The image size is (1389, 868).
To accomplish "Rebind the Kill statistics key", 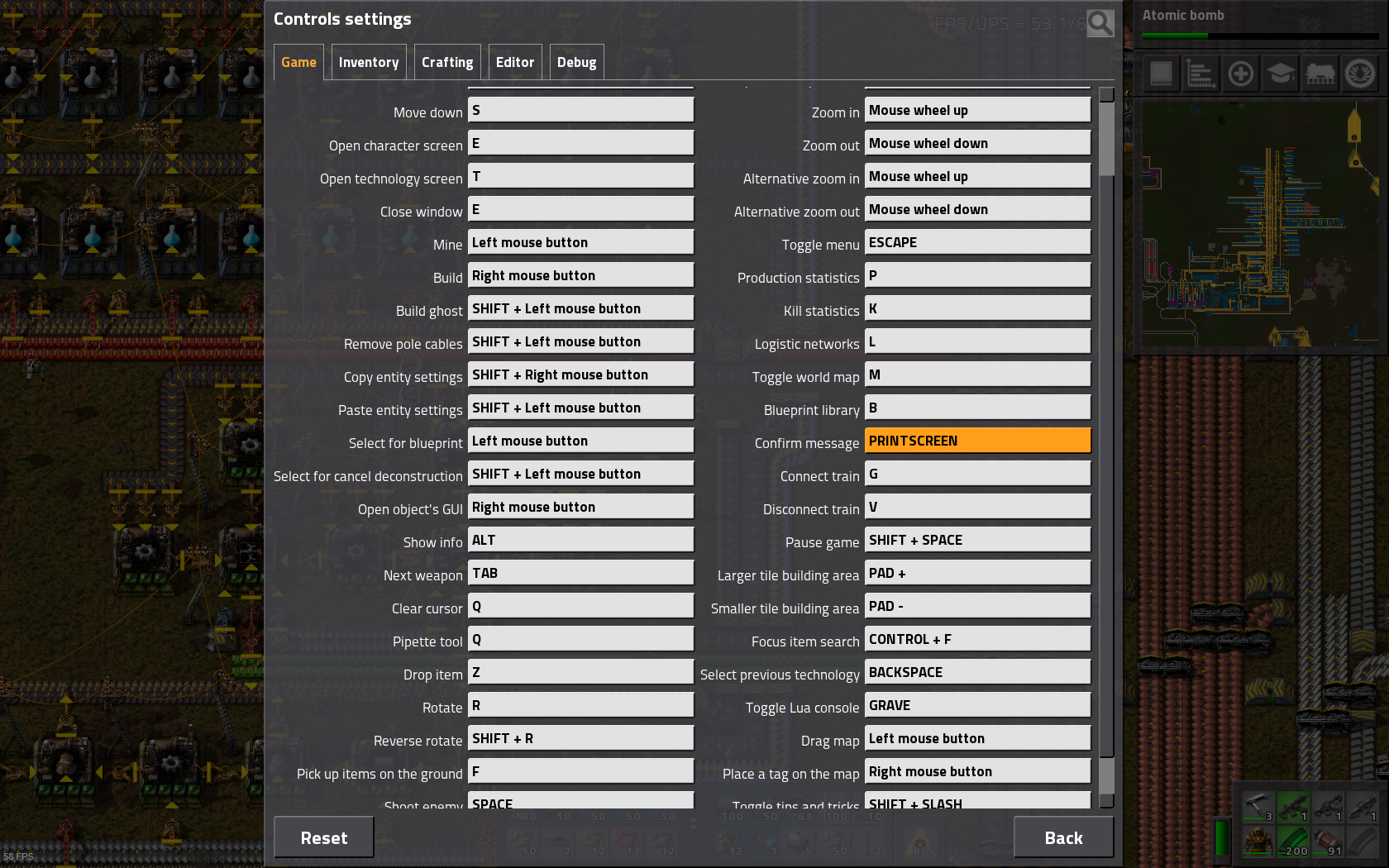I will tap(977, 308).
